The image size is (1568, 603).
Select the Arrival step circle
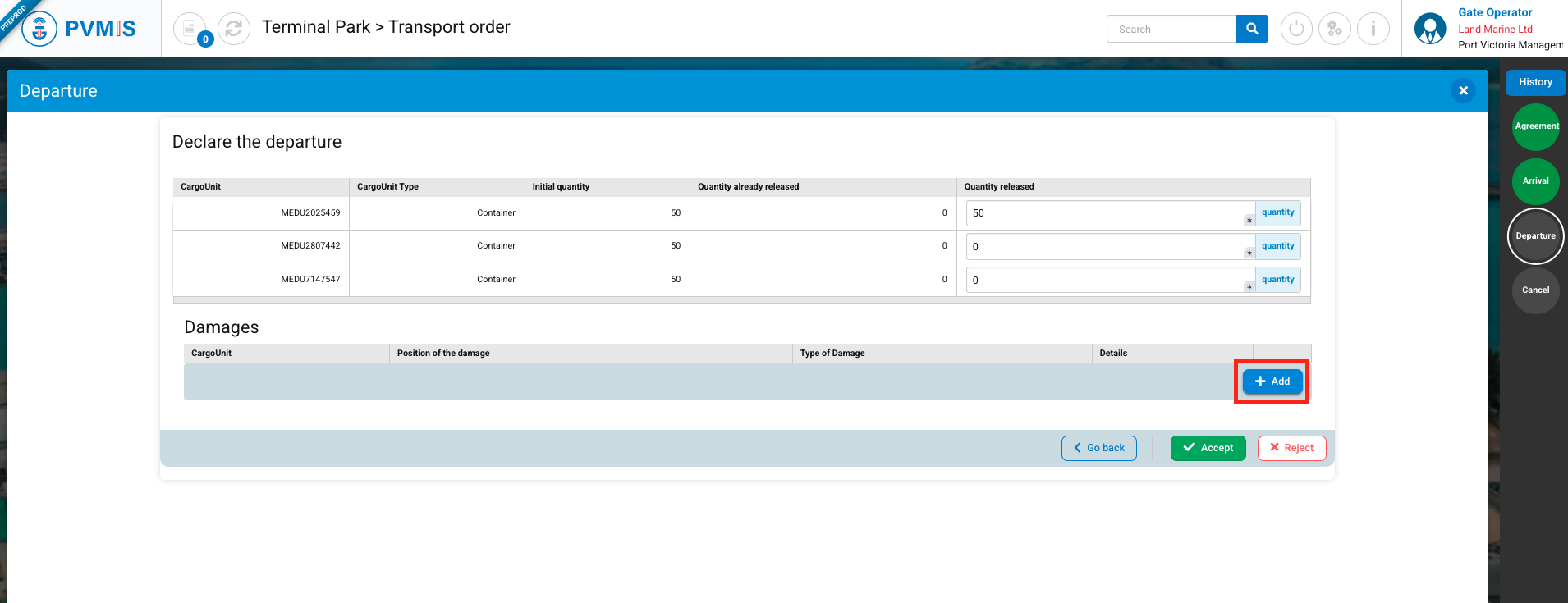coord(1535,181)
